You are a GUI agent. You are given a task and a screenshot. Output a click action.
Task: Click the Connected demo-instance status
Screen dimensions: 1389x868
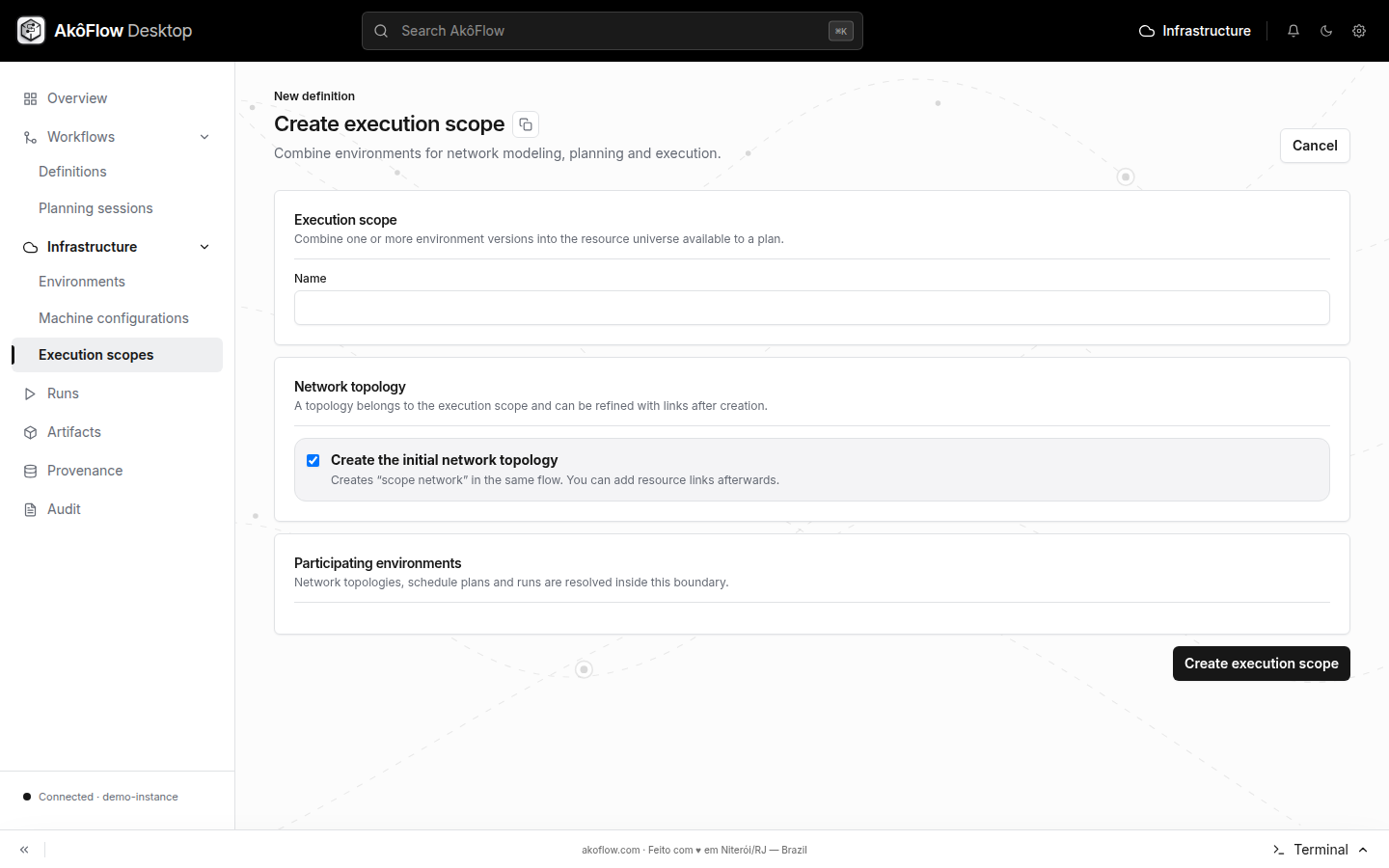coord(100,797)
